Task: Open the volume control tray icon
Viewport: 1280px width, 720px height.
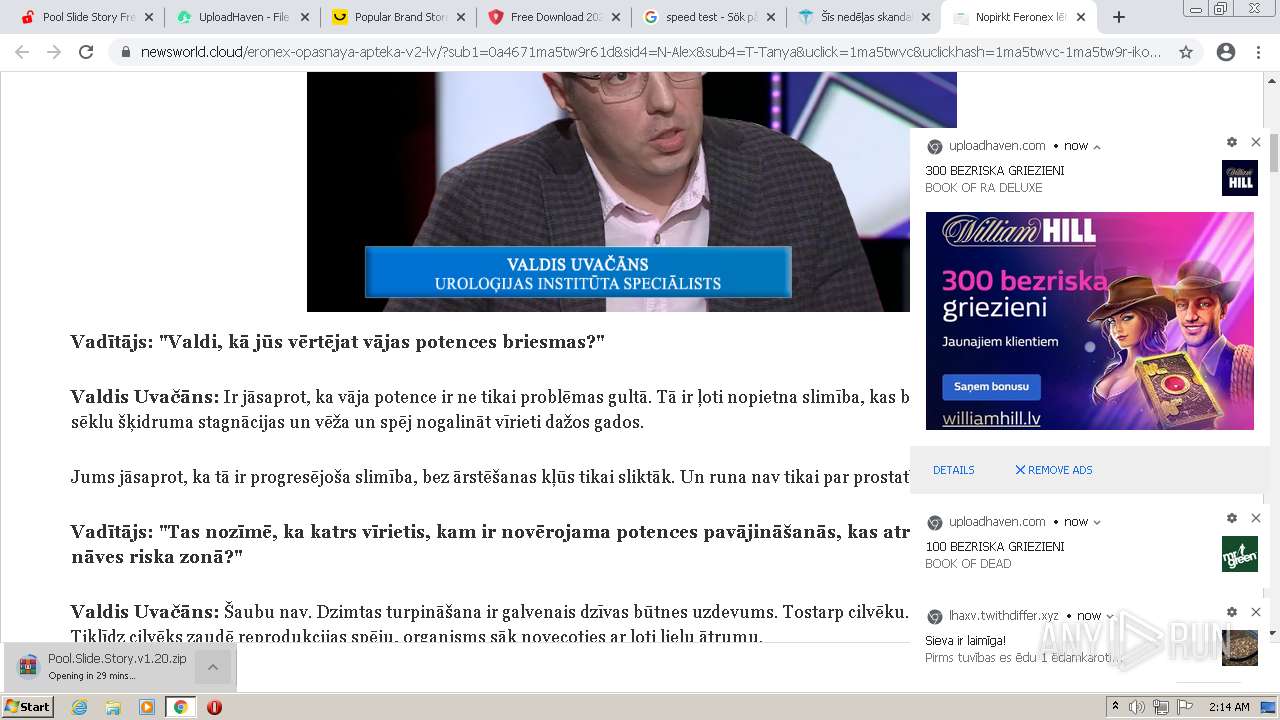Action: point(1137,707)
